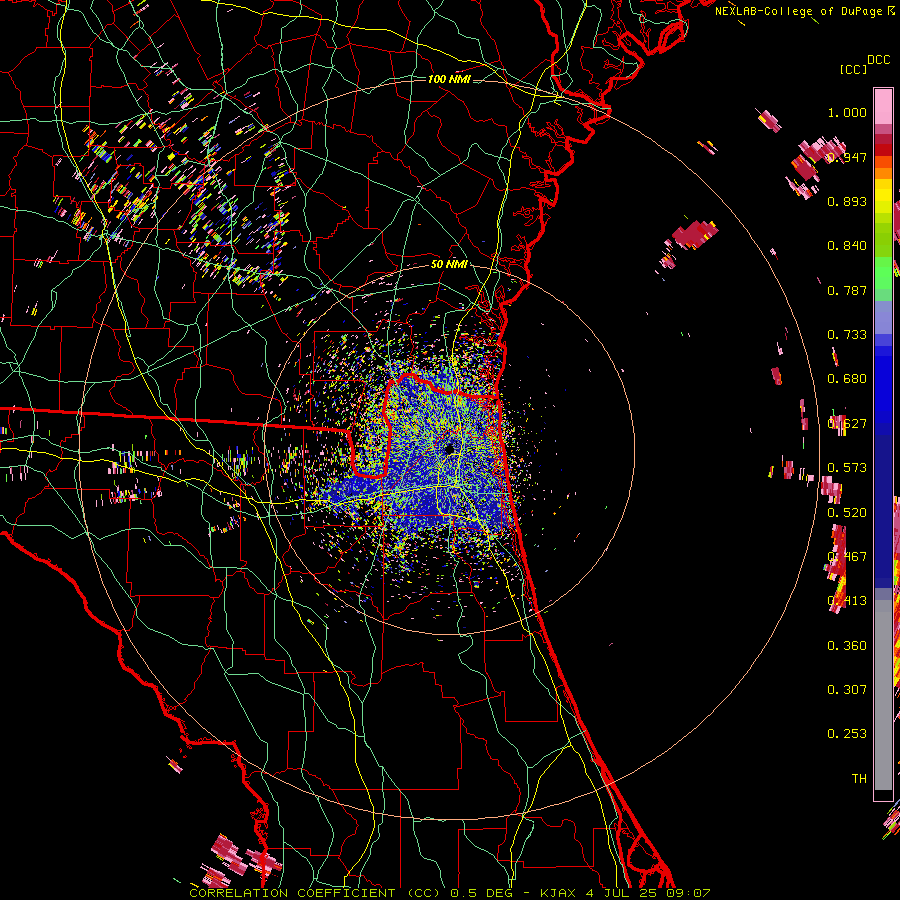Screen dimensions: 900x900
Task: Click the KJAX radar site center dot
Action: [450, 449]
